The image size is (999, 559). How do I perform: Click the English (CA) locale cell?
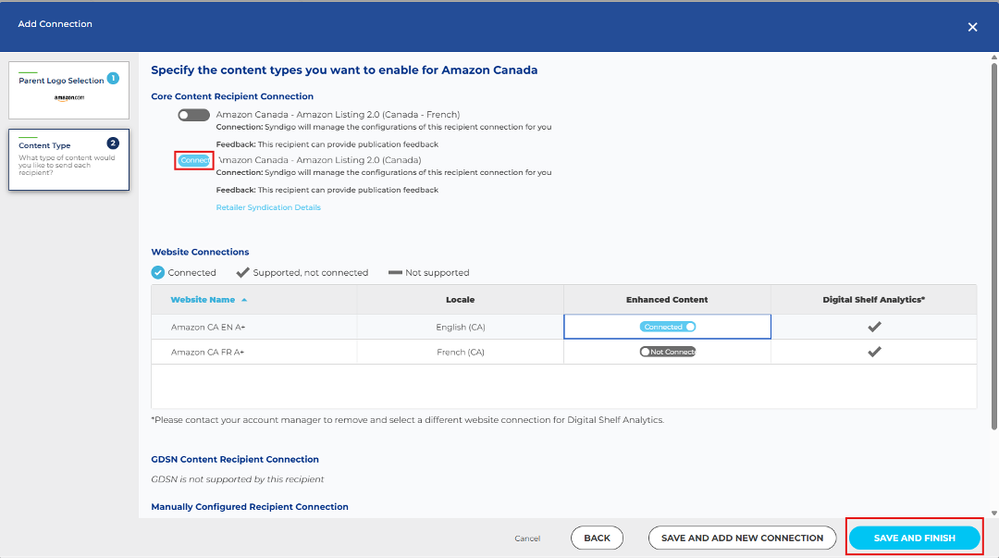[x=460, y=328]
